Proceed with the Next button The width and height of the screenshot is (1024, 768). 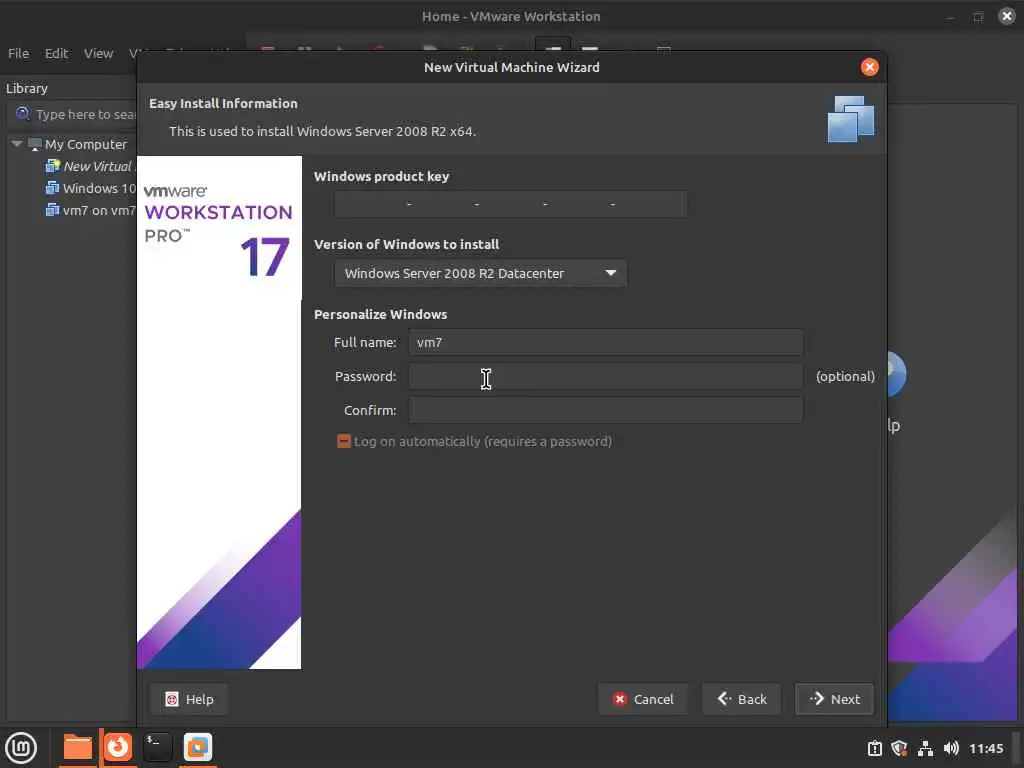click(x=834, y=699)
